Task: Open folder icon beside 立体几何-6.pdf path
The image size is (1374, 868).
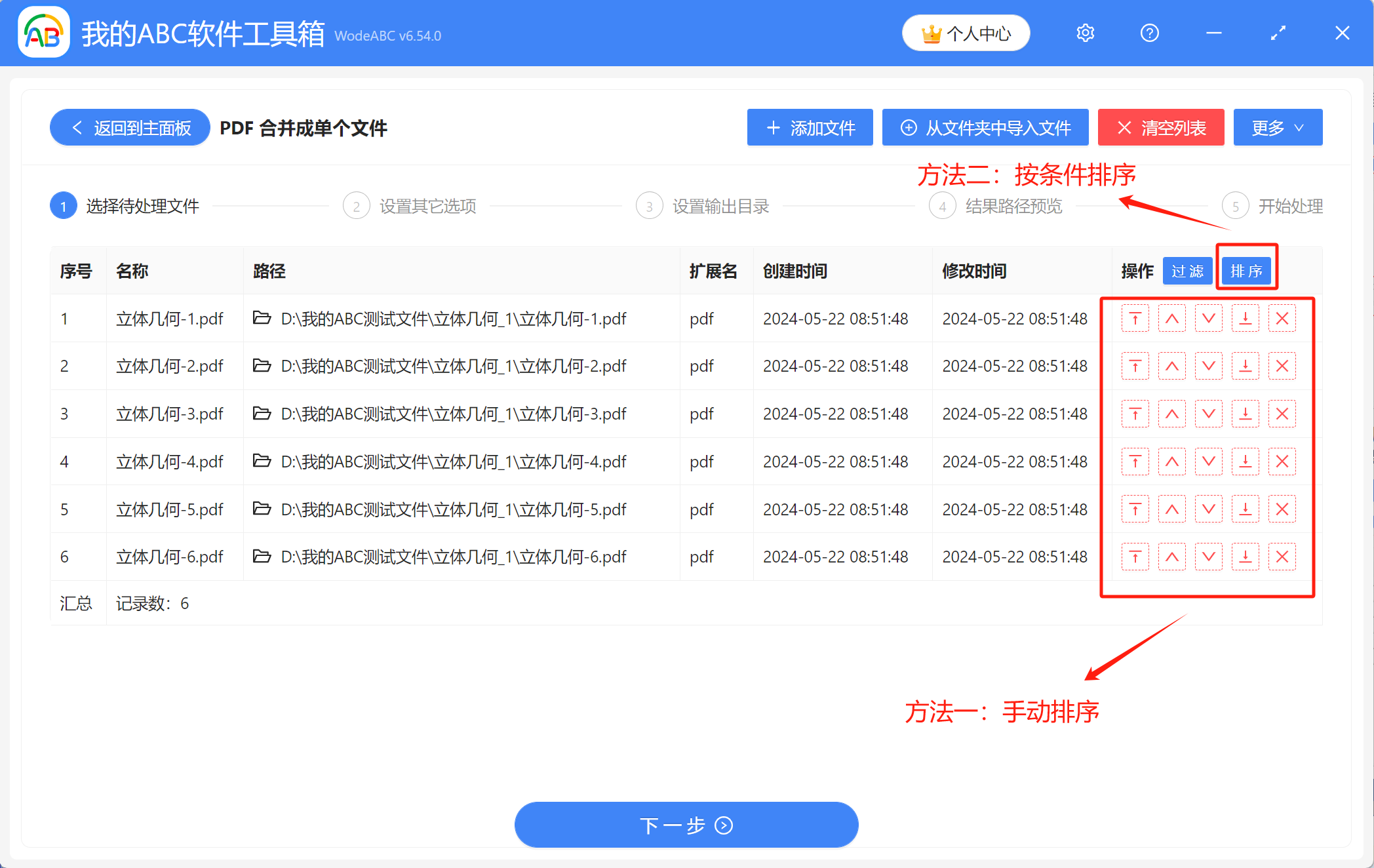Action: pos(262,557)
